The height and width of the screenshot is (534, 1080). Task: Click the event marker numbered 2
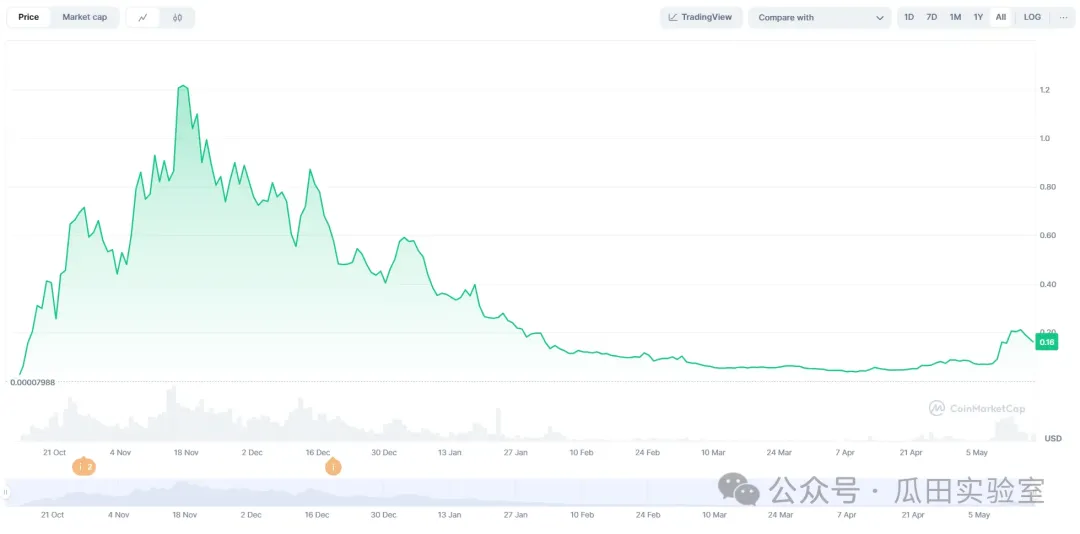(84, 467)
